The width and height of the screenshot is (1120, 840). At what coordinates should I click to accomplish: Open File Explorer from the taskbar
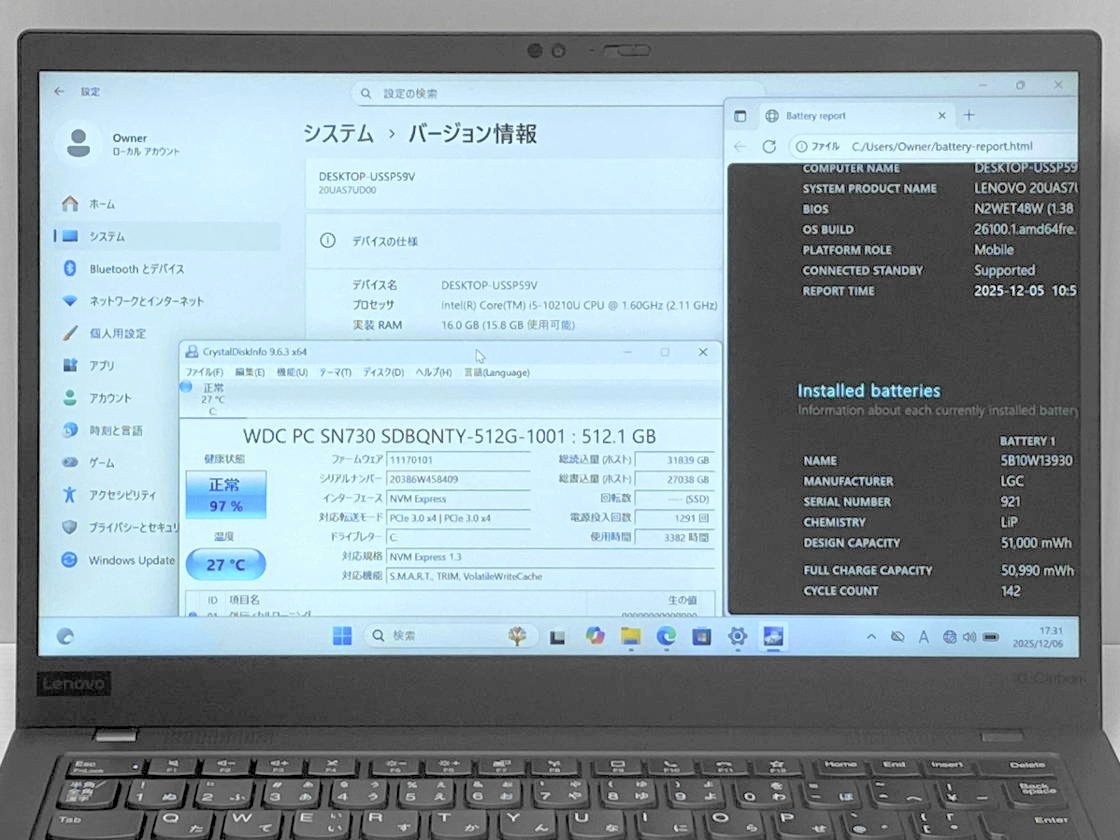click(x=630, y=636)
